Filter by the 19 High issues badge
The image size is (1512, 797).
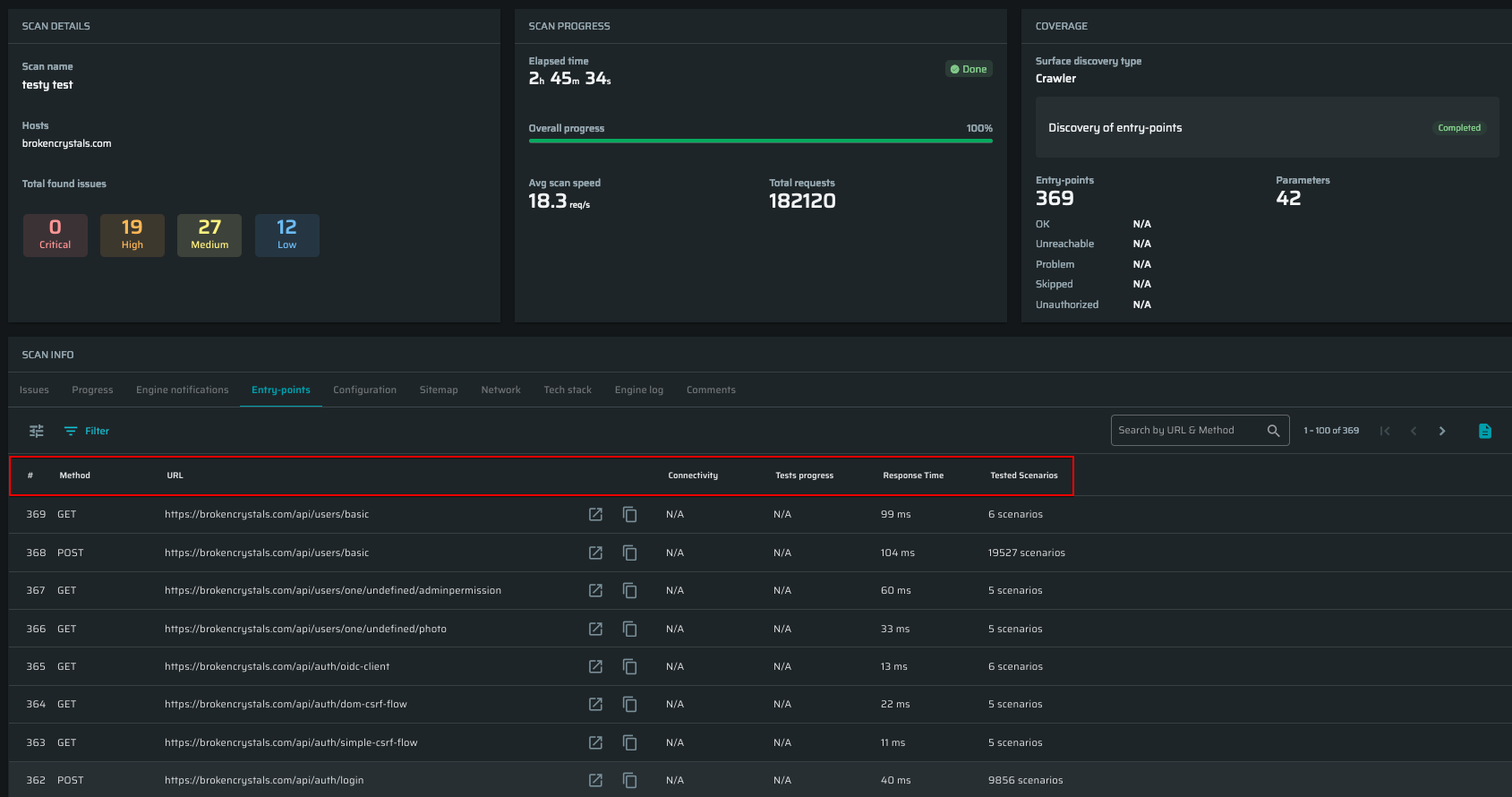tap(132, 235)
